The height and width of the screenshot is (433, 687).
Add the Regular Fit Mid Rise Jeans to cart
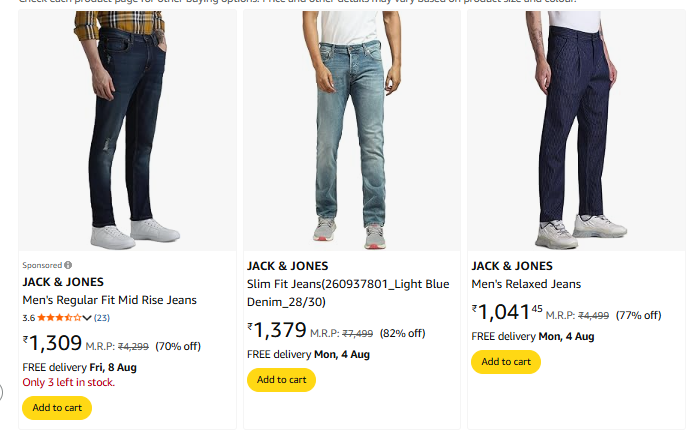point(56,408)
